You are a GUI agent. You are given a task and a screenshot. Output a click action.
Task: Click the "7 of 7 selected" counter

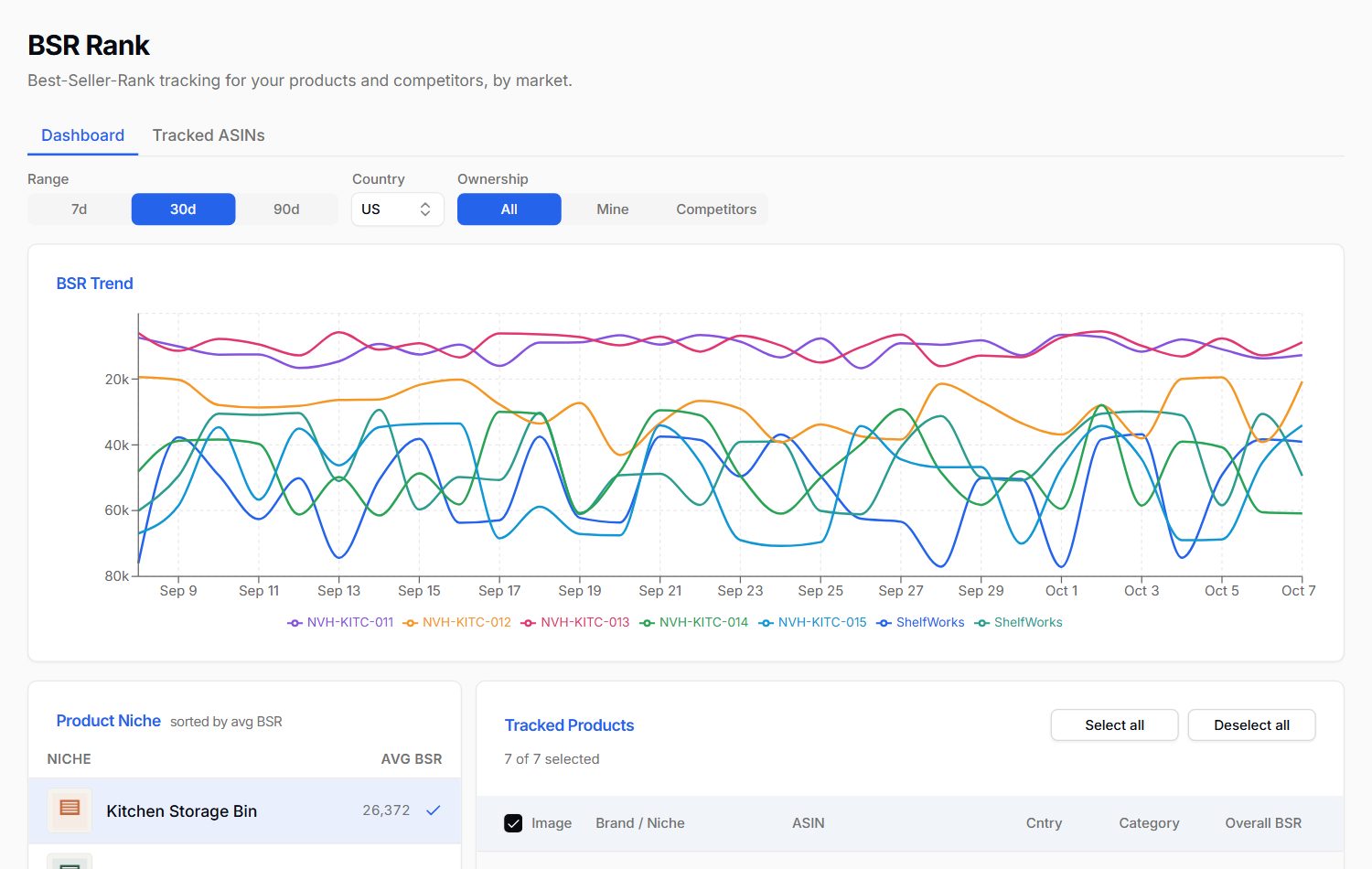(x=552, y=759)
